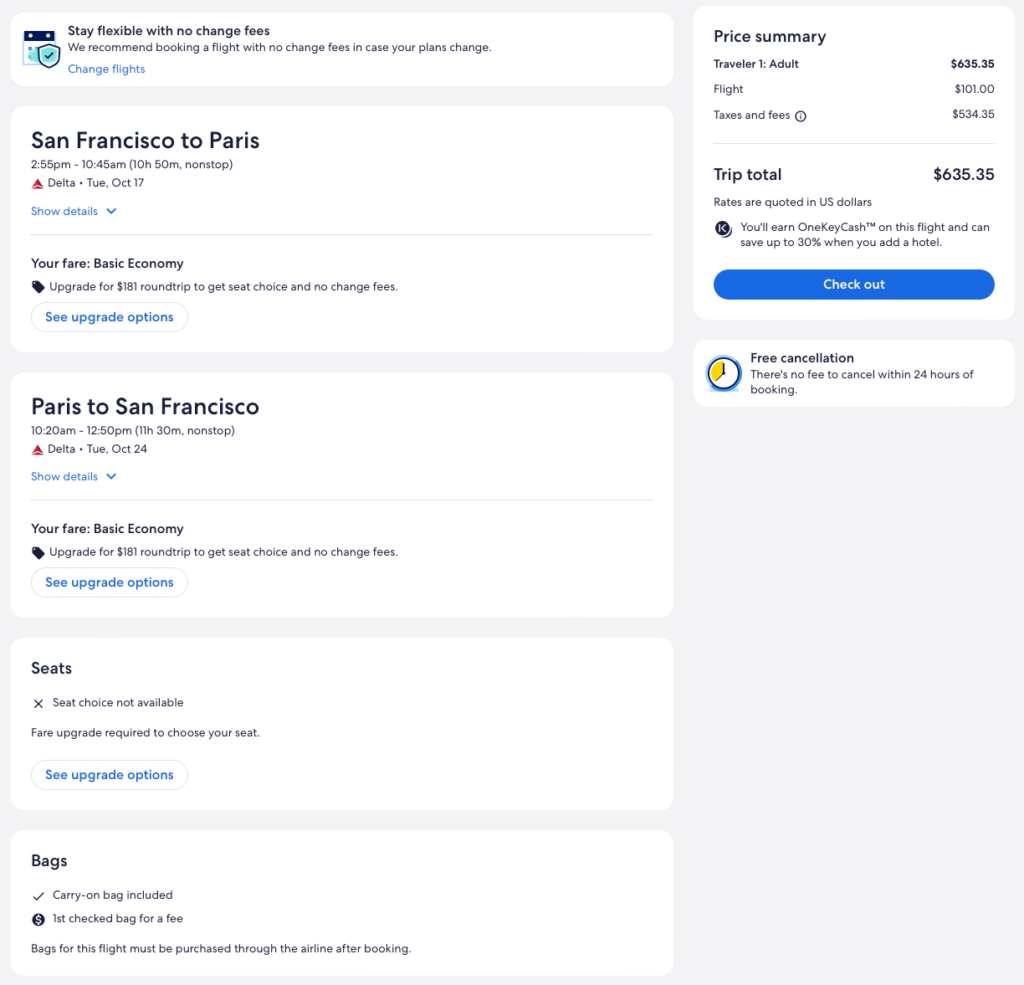Viewport: 1024px width, 985px height.
Task: Click the X icon by Seat choice not available
Action: 38,704
